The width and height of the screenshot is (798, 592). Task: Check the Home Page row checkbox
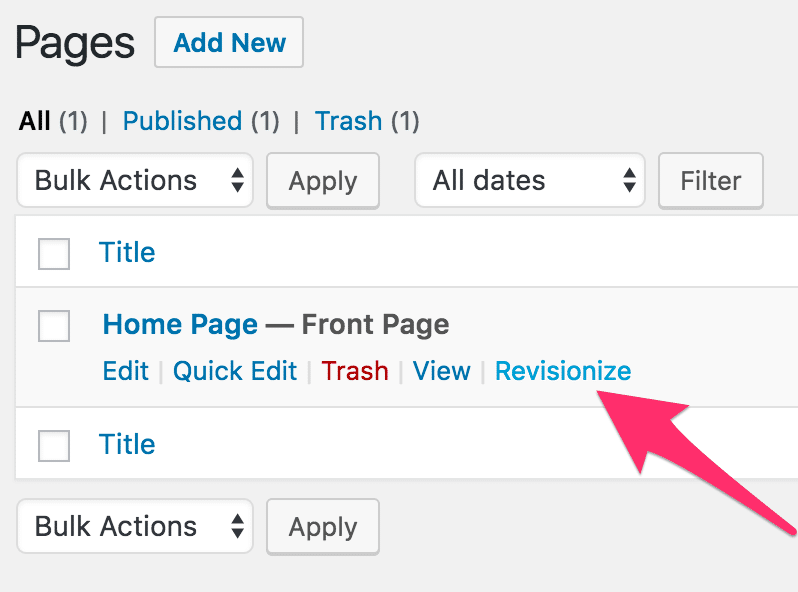(54, 326)
